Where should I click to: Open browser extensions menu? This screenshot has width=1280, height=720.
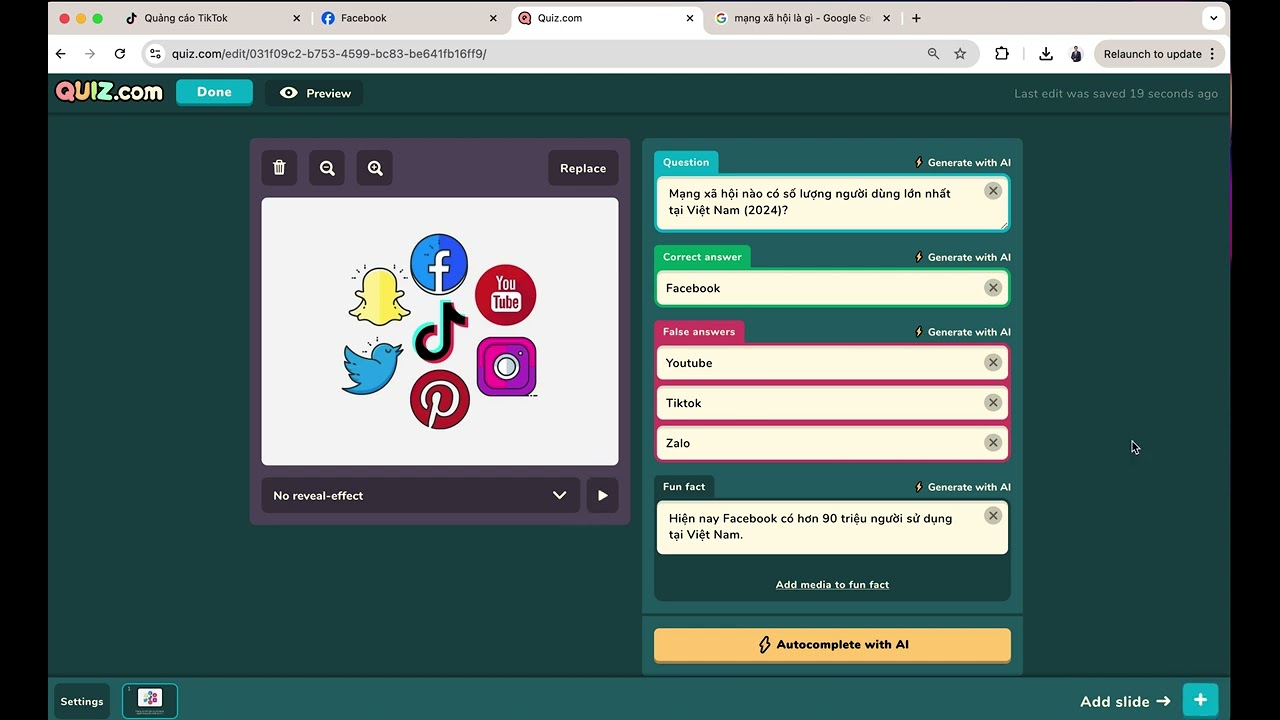pos(1002,54)
